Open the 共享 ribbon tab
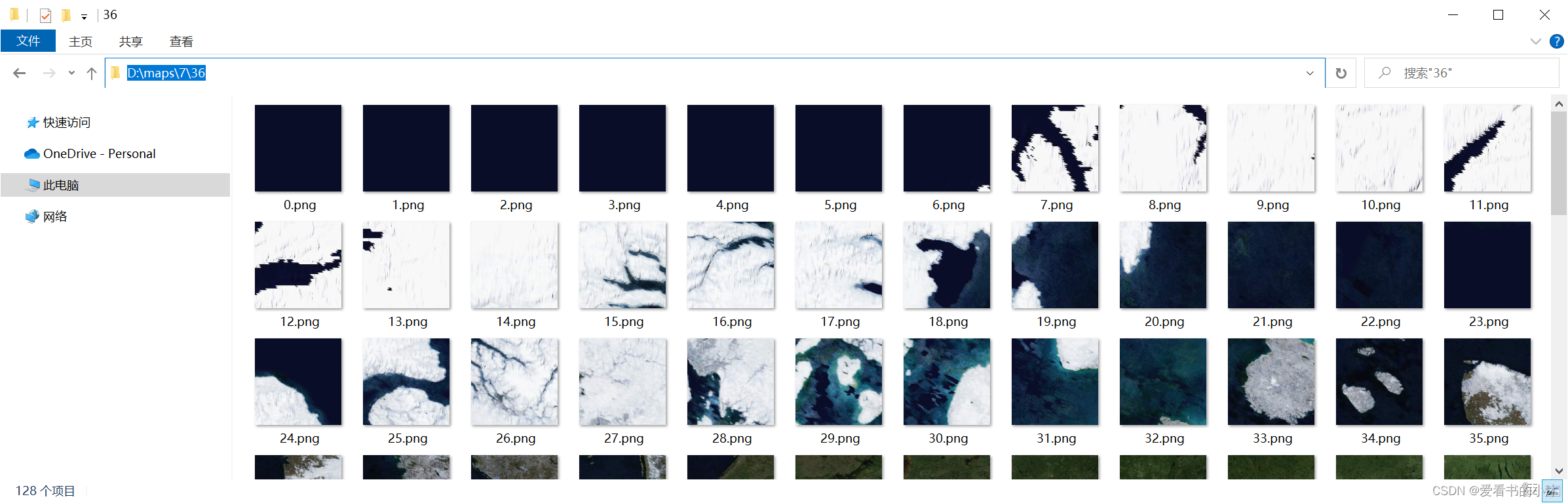The image size is (1568, 503). (x=130, y=41)
